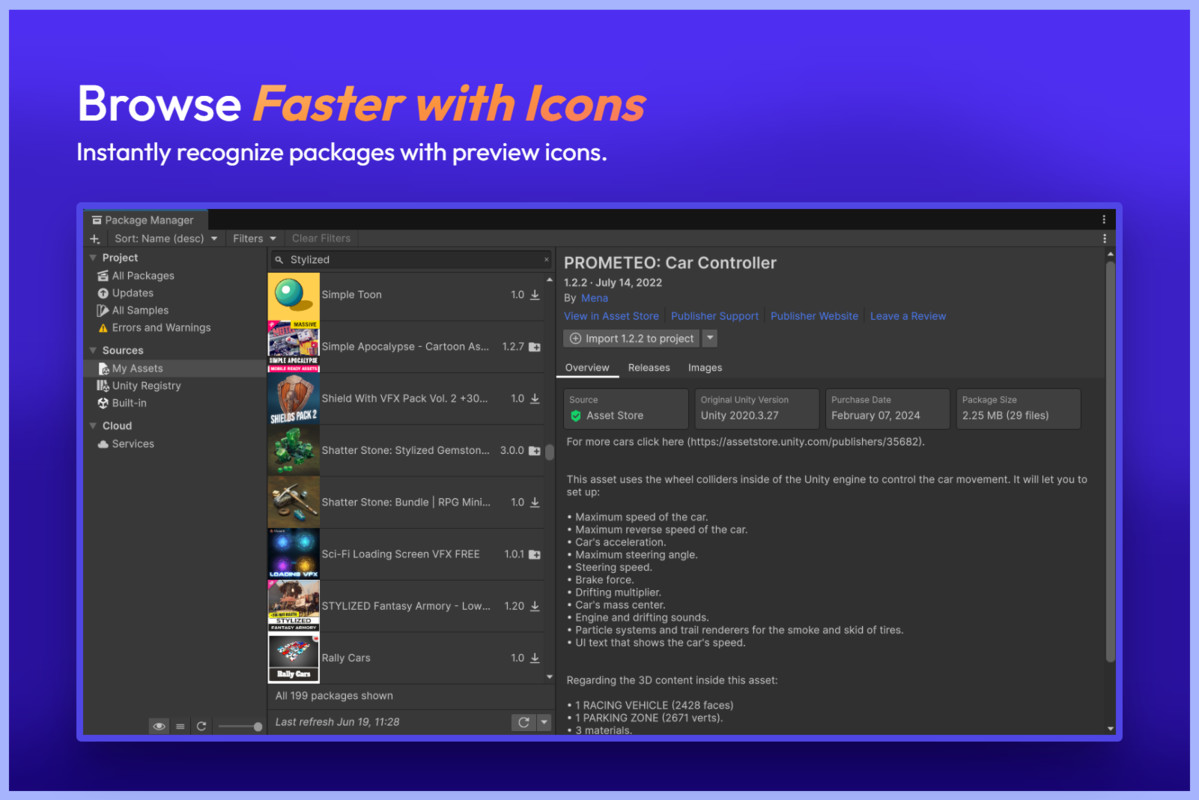Viewport: 1199px width, 800px height.
Task: Collapse the Cloud section
Action: 93,426
